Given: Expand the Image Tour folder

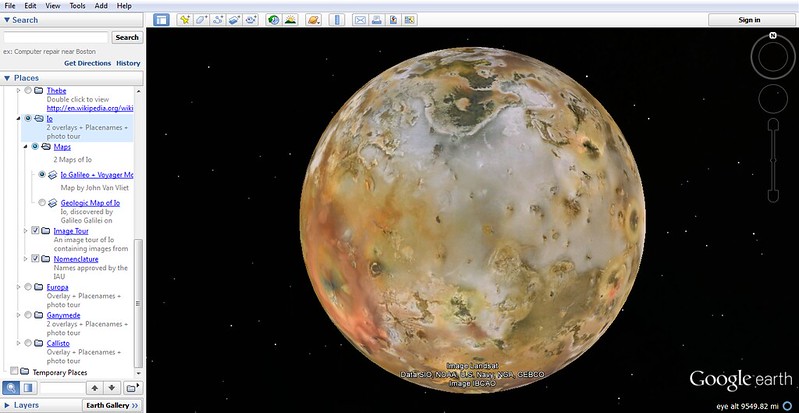Looking at the screenshot, I should pyautogui.click(x=26, y=230).
